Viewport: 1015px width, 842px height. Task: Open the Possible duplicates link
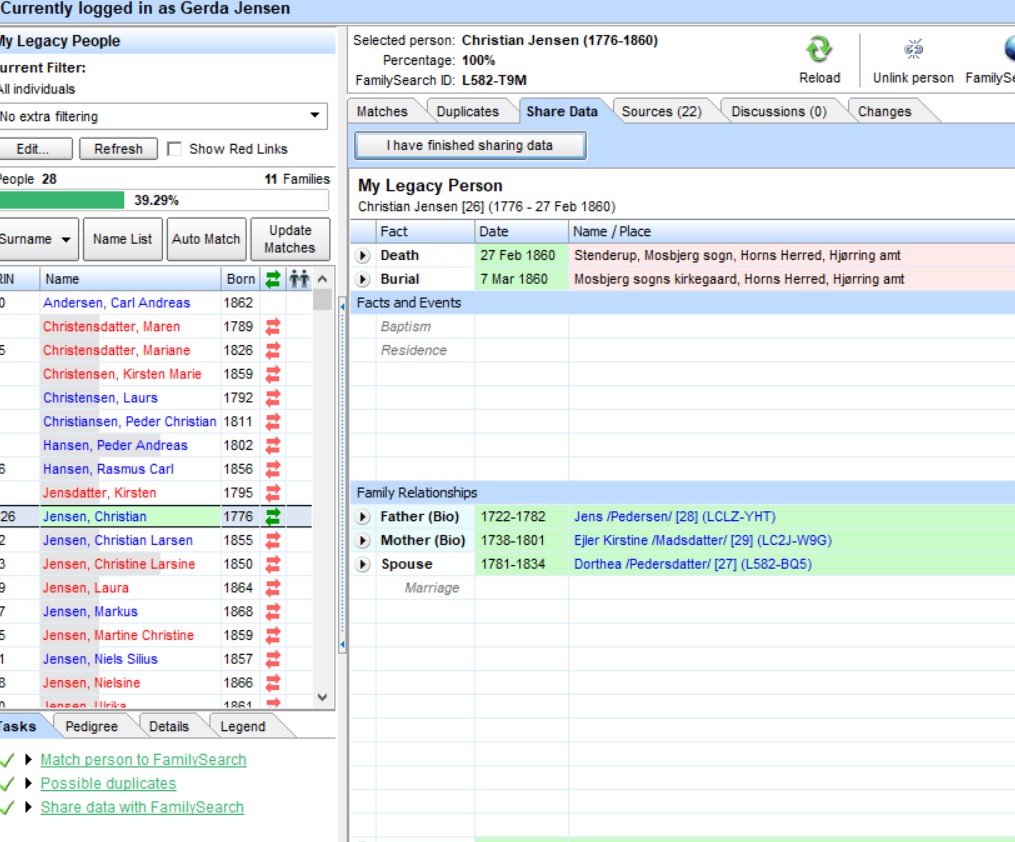point(108,783)
